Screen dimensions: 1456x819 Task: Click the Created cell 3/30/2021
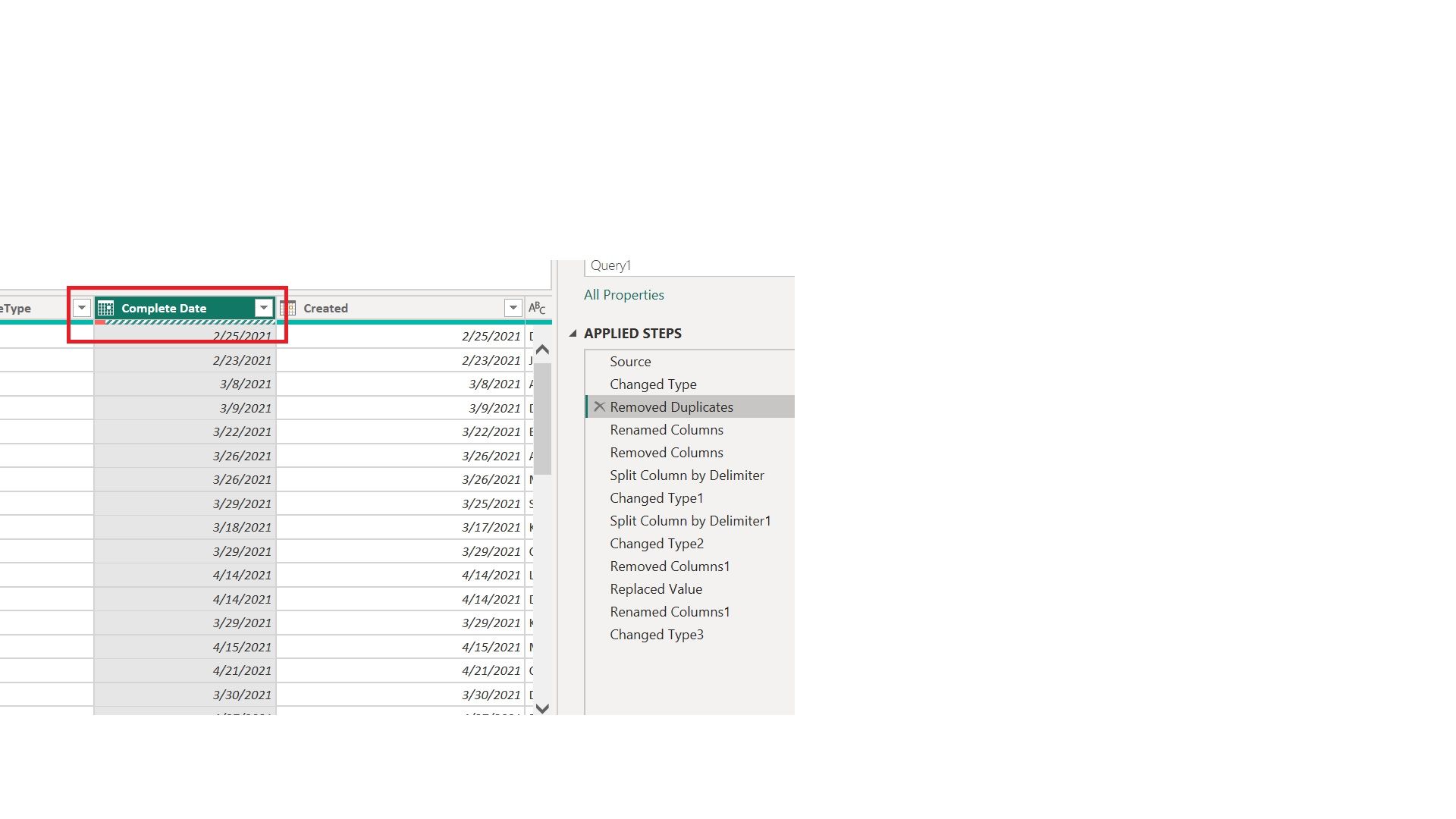click(400, 695)
